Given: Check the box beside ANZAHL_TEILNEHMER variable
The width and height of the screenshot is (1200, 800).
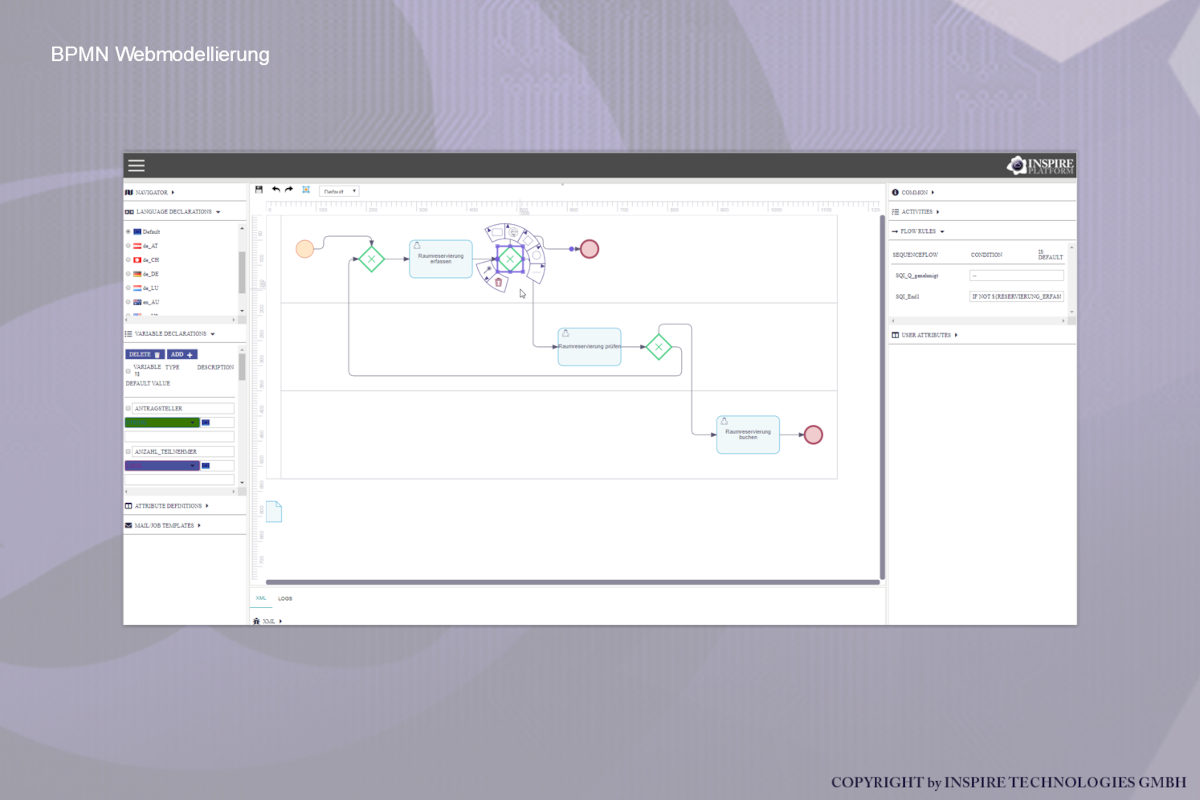Looking at the screenshot, I should (128, 451).
